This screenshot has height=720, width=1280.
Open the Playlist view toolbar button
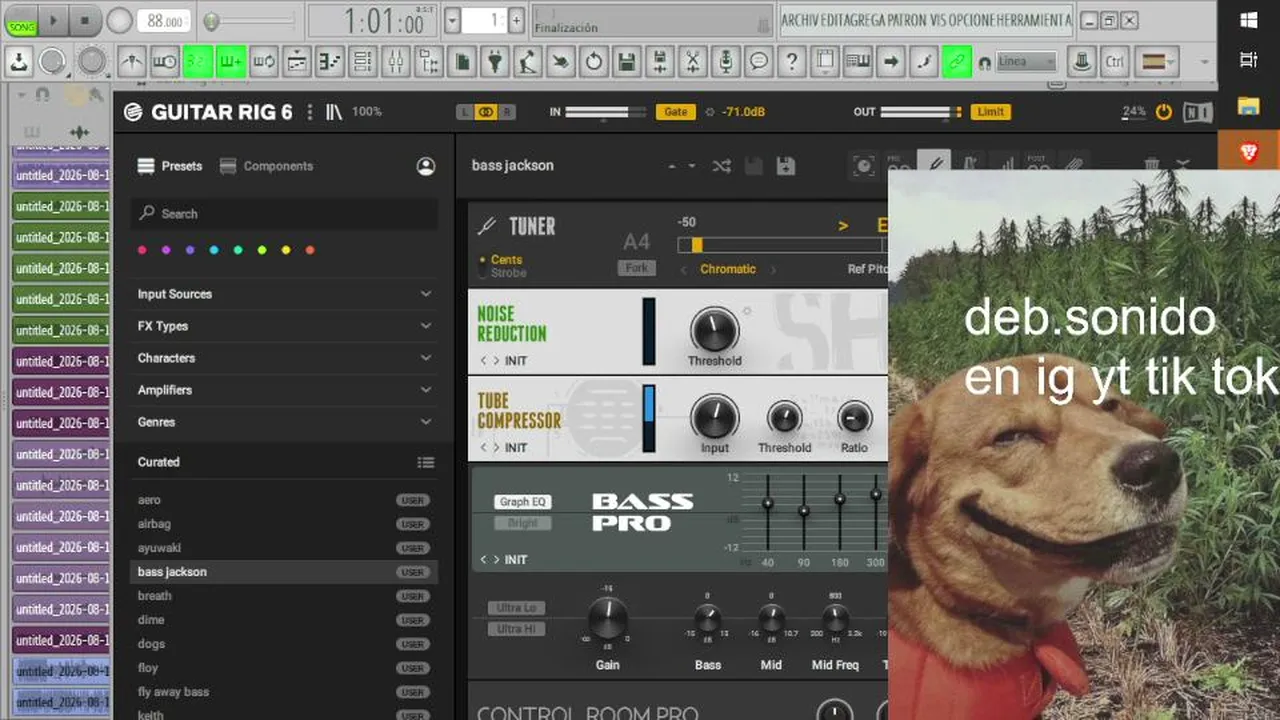coord(297,62)
